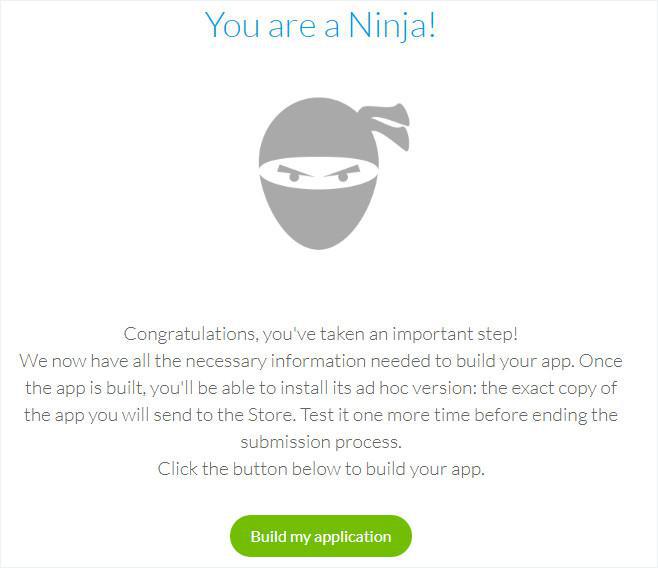The width and height of the screenshot is (658, 568).
Task: Click the 'important step!' phrase
Action: 455,334
